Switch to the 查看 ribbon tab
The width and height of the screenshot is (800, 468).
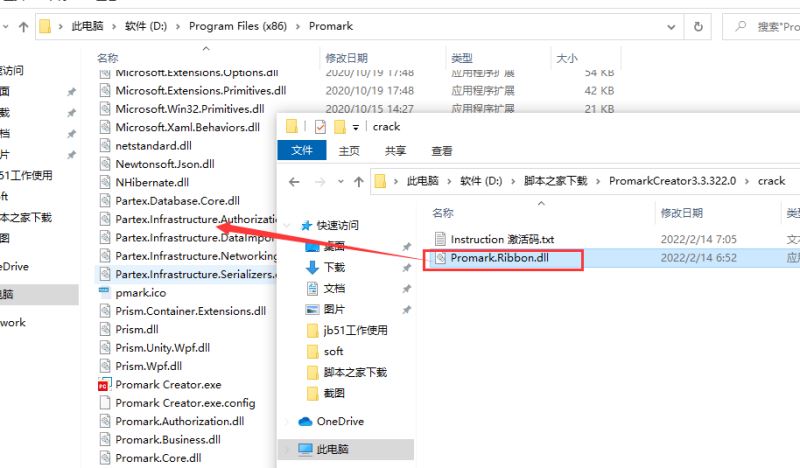pos(442,151)
